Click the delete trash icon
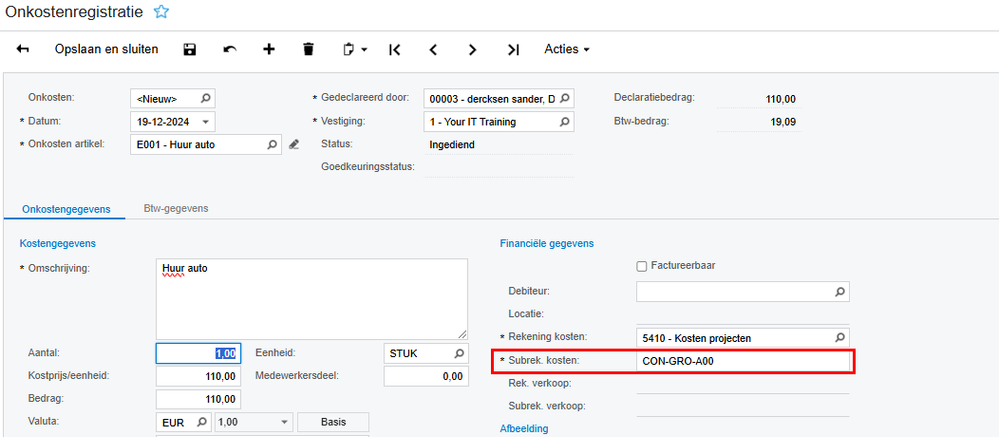Image resolution: width=999 pixels, height=437 pixels. 308,49
